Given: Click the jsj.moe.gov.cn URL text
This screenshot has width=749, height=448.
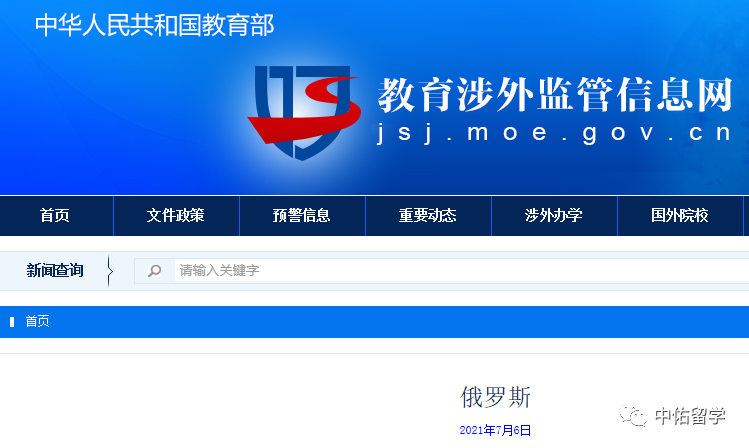Looking at the screenshot, I should (554, 133).
